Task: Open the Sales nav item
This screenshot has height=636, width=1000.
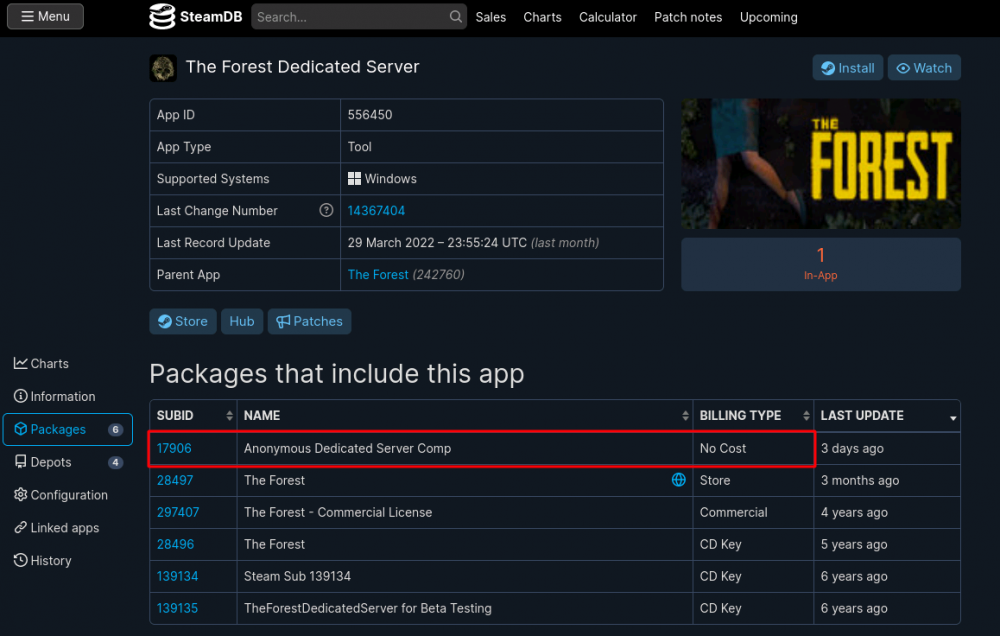Action: [490, 17]
